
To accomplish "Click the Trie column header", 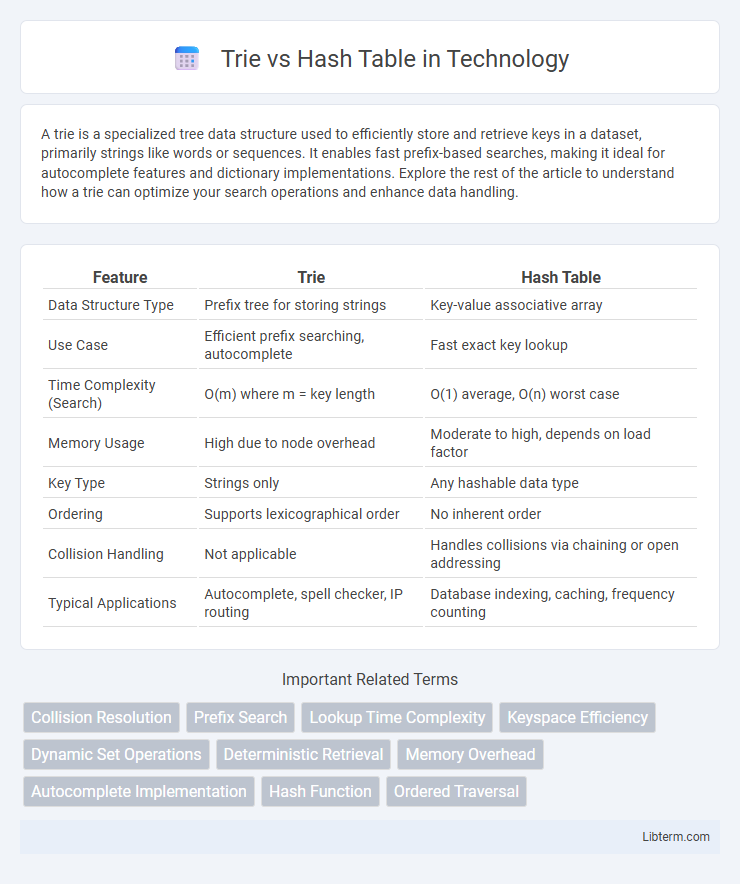I will pos(311,277).
